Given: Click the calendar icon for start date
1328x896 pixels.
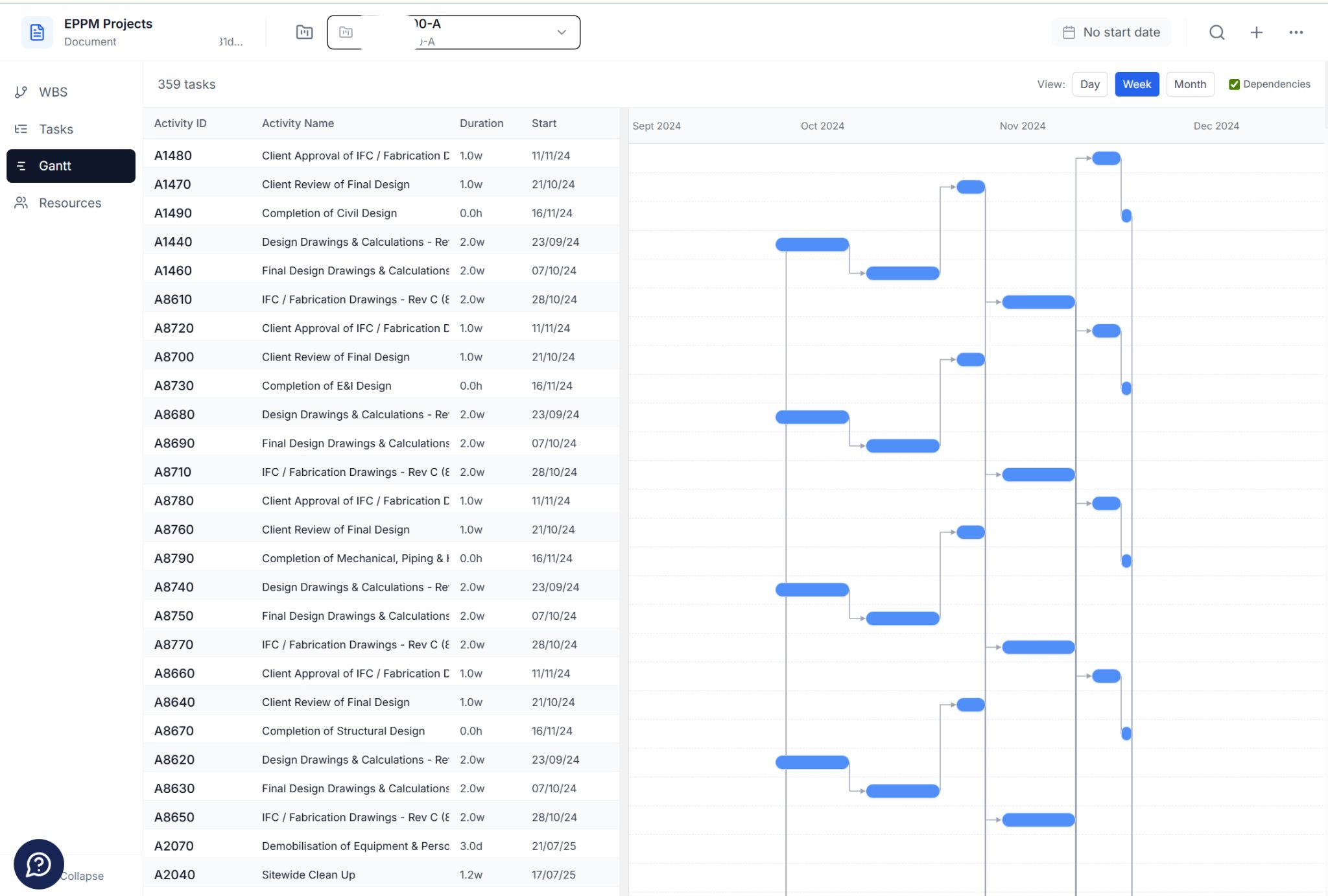Looking at the screenshot, I should point(1069,32).
